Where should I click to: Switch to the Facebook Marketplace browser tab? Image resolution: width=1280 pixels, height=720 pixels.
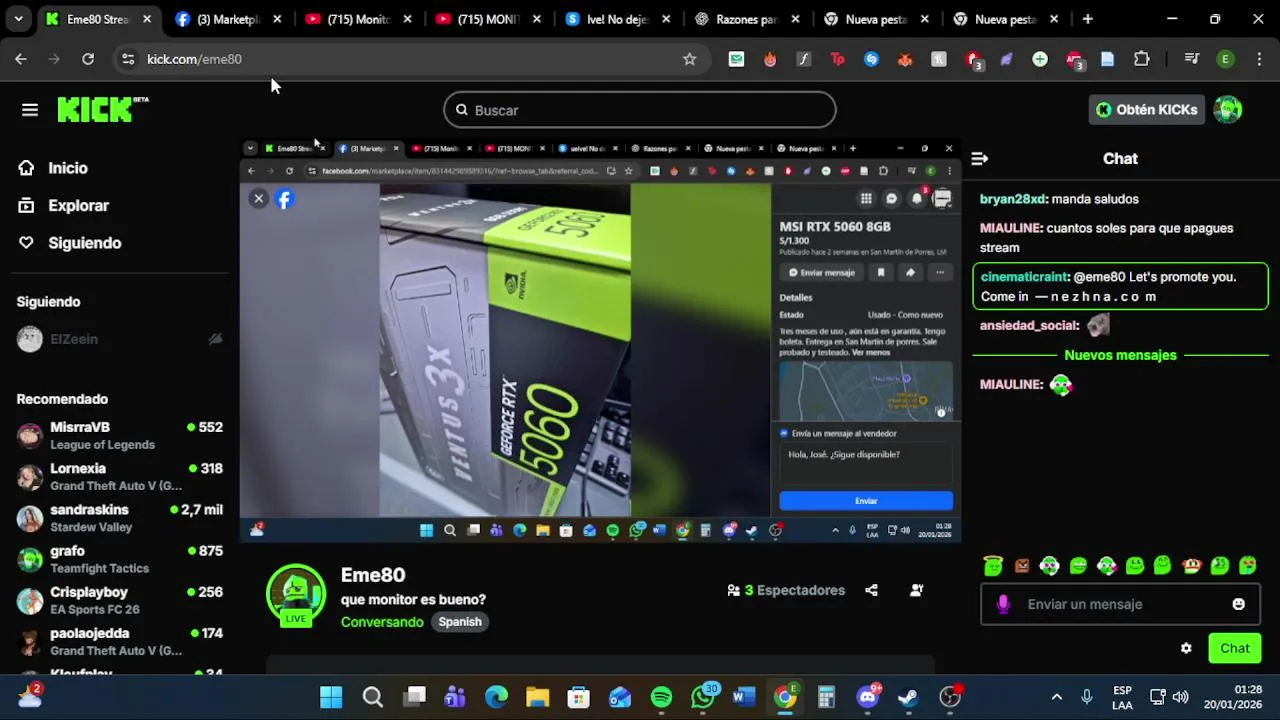[228, 19]
